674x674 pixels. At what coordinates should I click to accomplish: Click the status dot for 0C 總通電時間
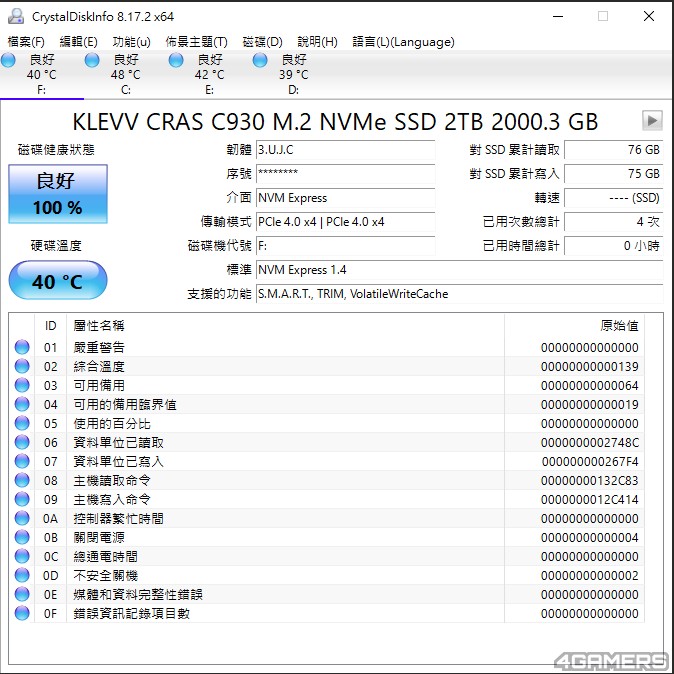tap(22, 556)
